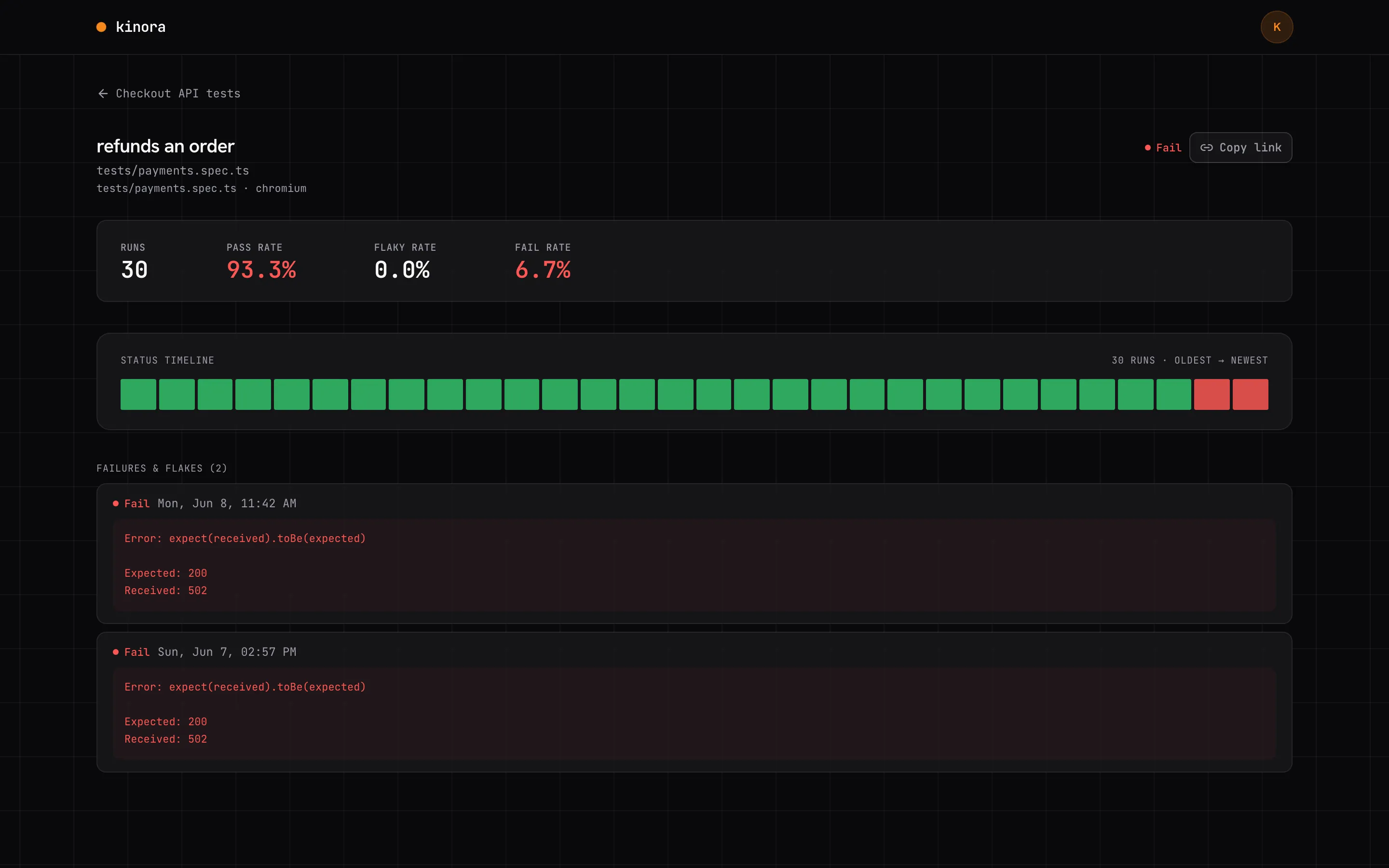Open the Sun, Jun 7 failure entry
The width and height of the screenshot is (1389, 868).
(694, 702)
